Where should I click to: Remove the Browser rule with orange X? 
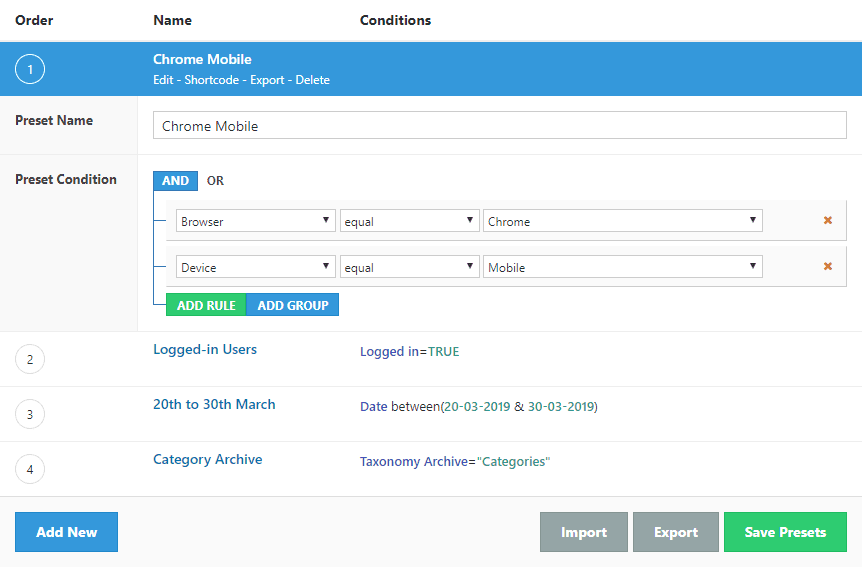click(827, 221)
